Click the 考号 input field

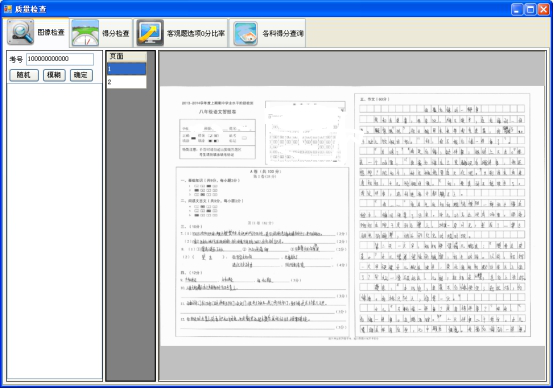(x=60, y=59)
